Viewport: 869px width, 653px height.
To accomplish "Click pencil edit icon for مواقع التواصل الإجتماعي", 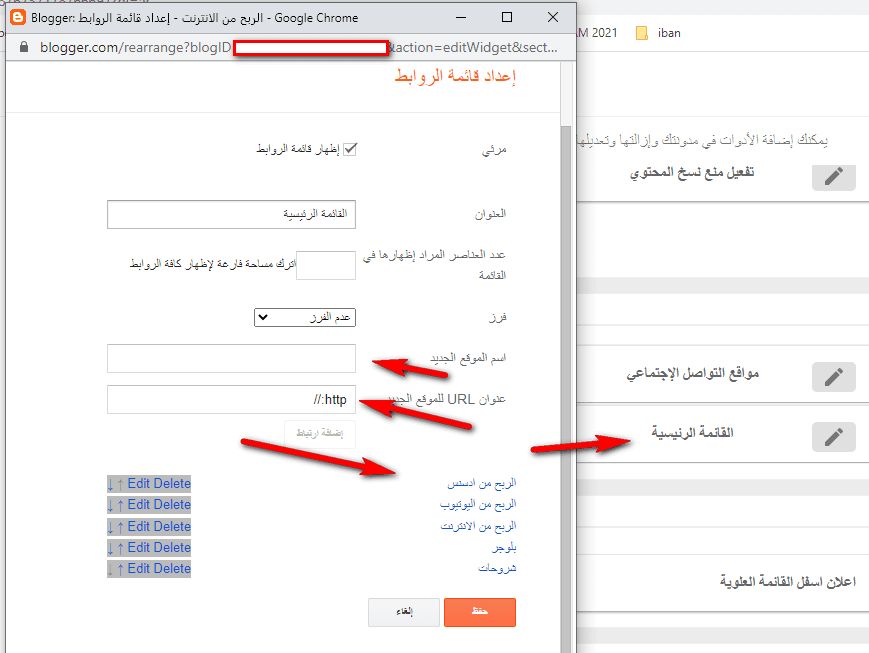I will pos(834,377).
